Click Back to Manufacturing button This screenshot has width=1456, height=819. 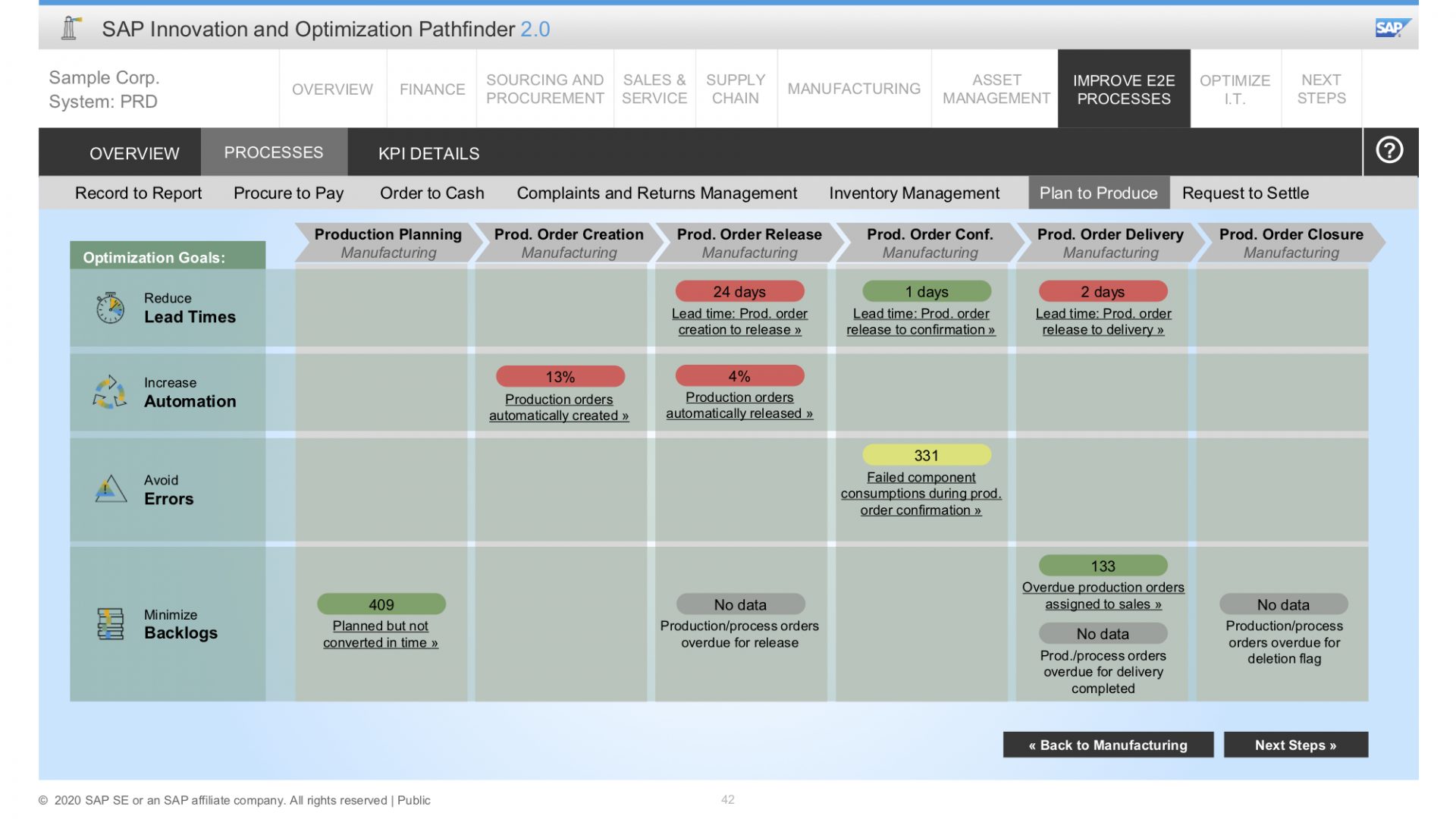tap(1108, 745)
